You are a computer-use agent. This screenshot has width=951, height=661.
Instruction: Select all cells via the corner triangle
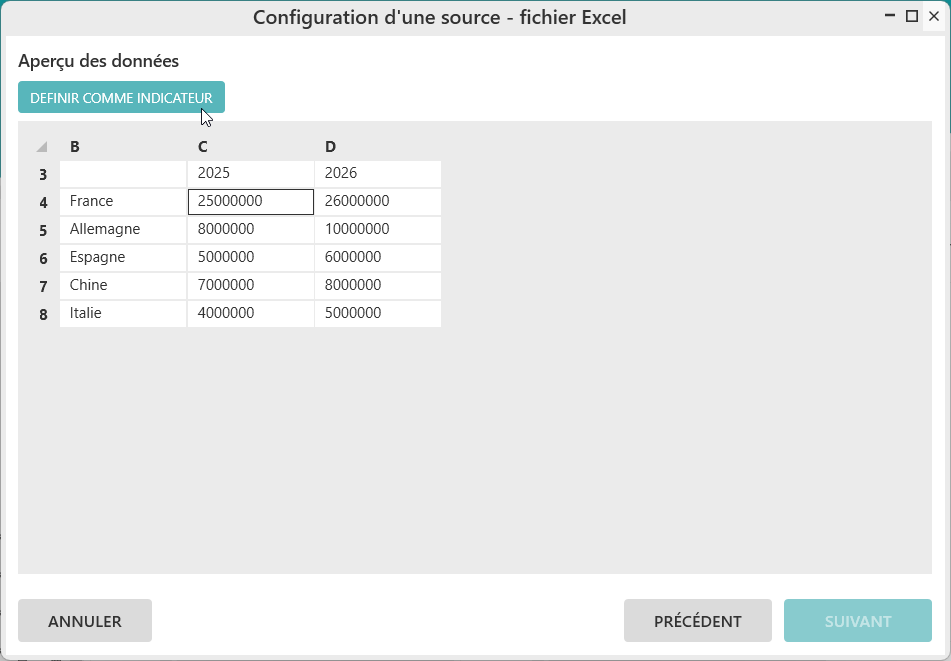(x=42, y=147)
